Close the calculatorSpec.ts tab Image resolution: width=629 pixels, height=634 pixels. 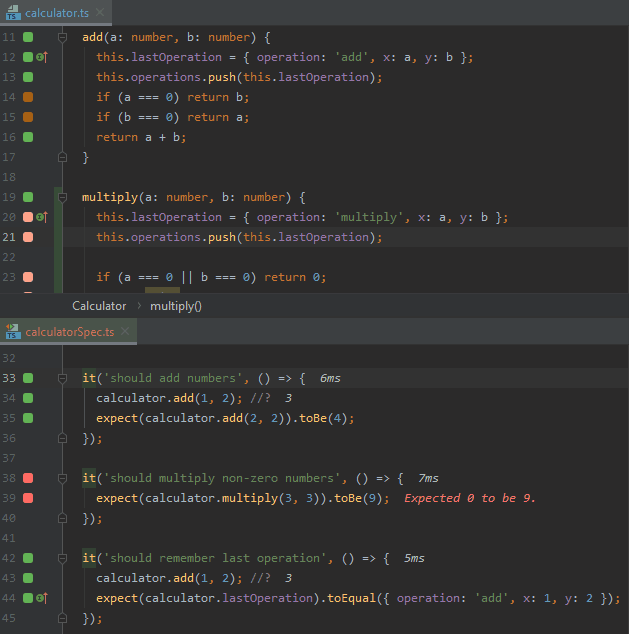coord(125,331)
